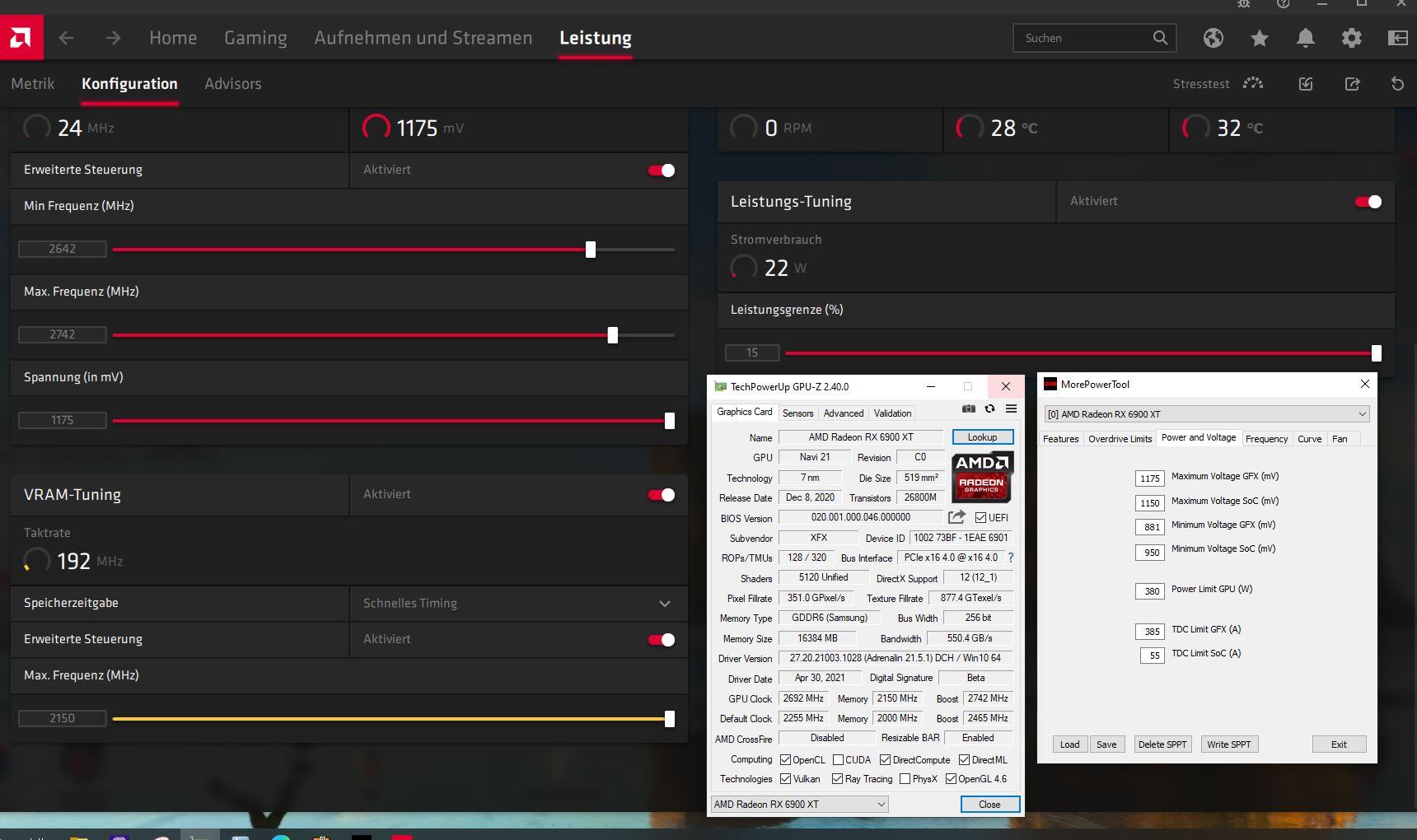Screen dimensions: 1417x840
Task: Toggle GPU Erweiterte Steuerung switch
Action: [x=662, y=170]
